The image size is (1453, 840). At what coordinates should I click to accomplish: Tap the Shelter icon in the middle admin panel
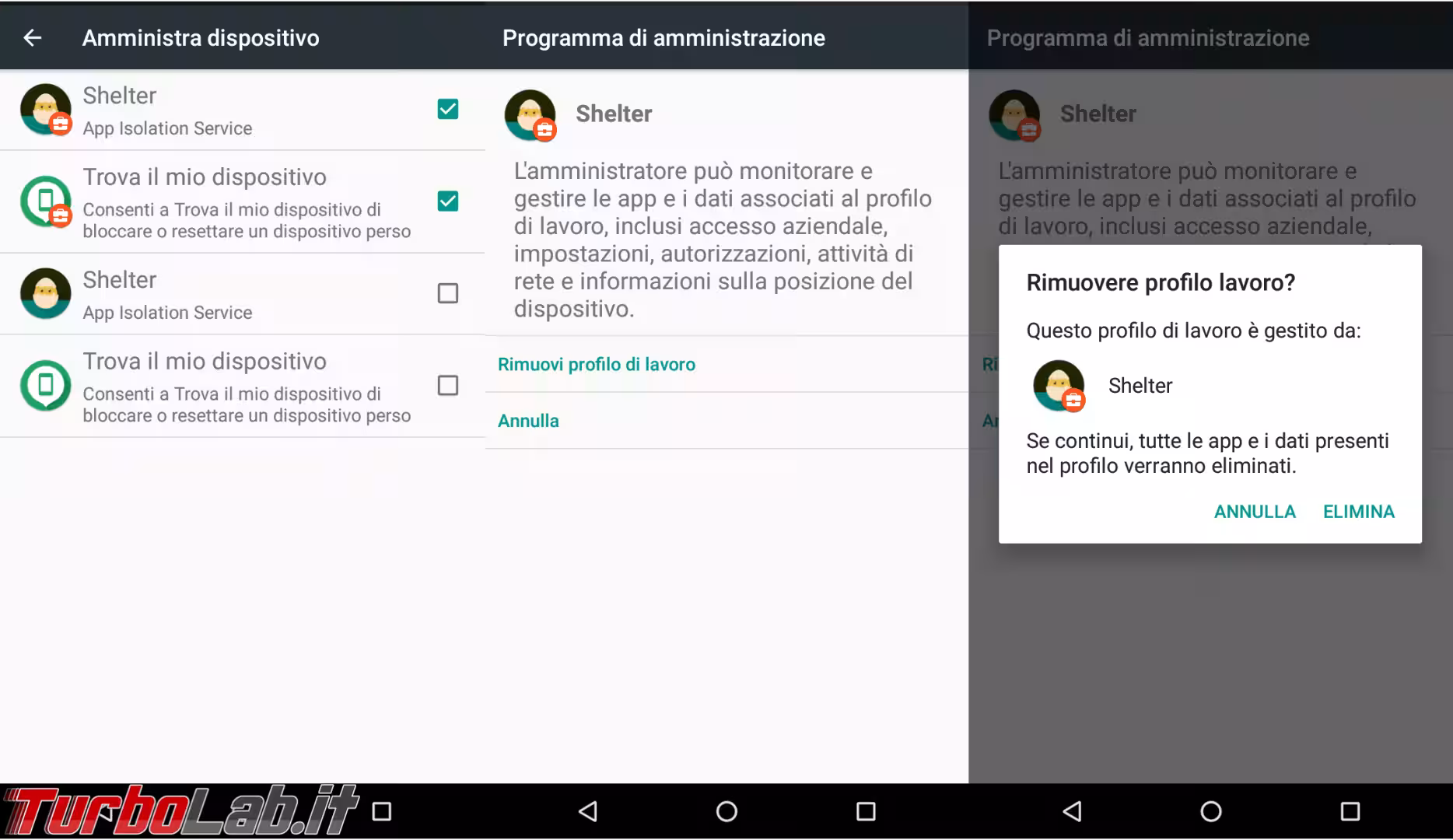[x=530, y=115]
